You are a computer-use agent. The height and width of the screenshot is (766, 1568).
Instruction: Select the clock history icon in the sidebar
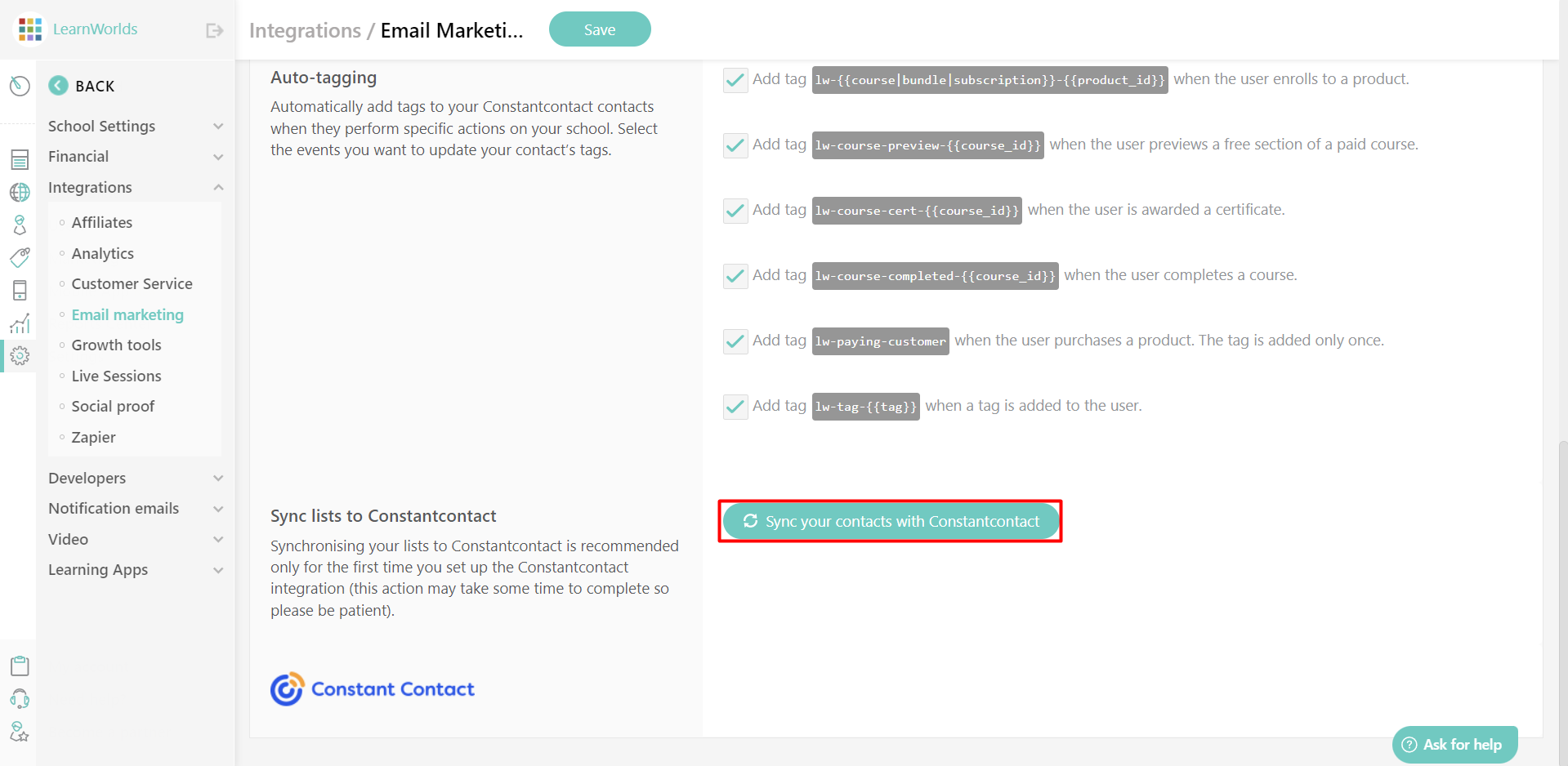point(20,86)
